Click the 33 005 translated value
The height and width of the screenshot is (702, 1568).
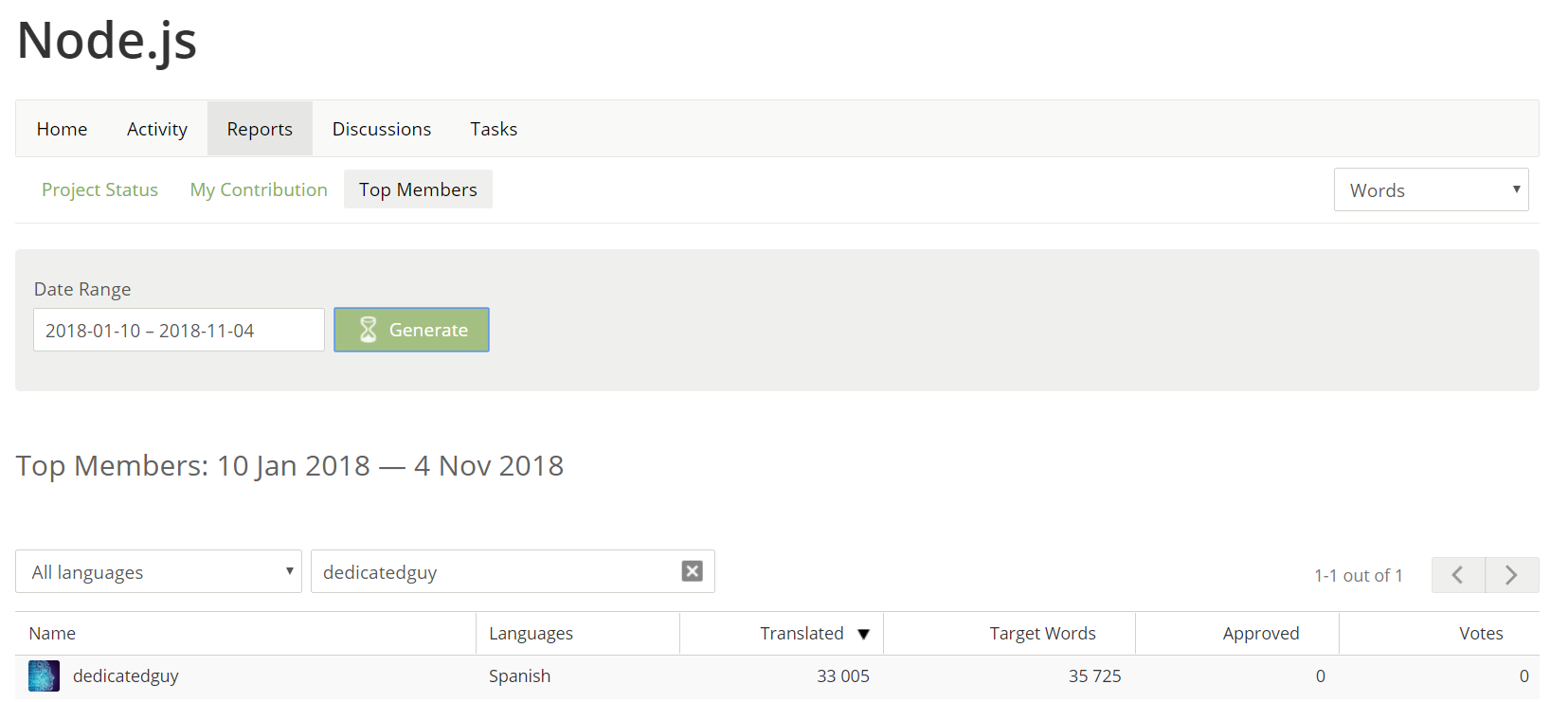(843, 675)
